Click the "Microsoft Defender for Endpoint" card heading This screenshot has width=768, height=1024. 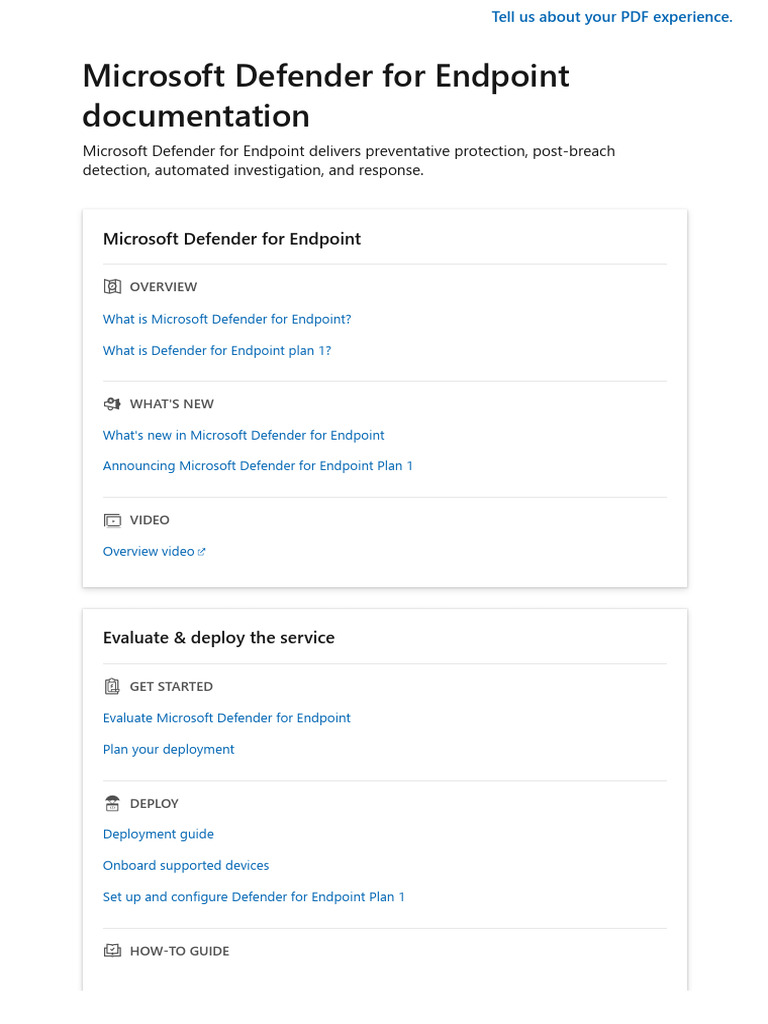(x=232, y=239)
